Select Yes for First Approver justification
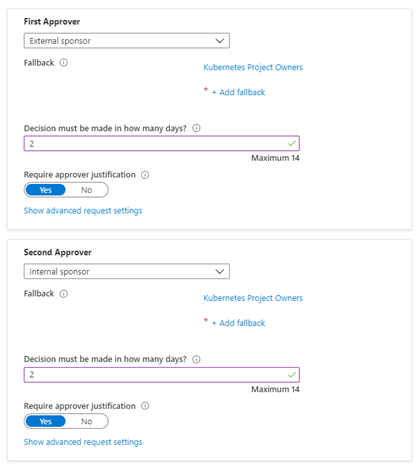Screen dimensions: 420x471 (46, 190)
